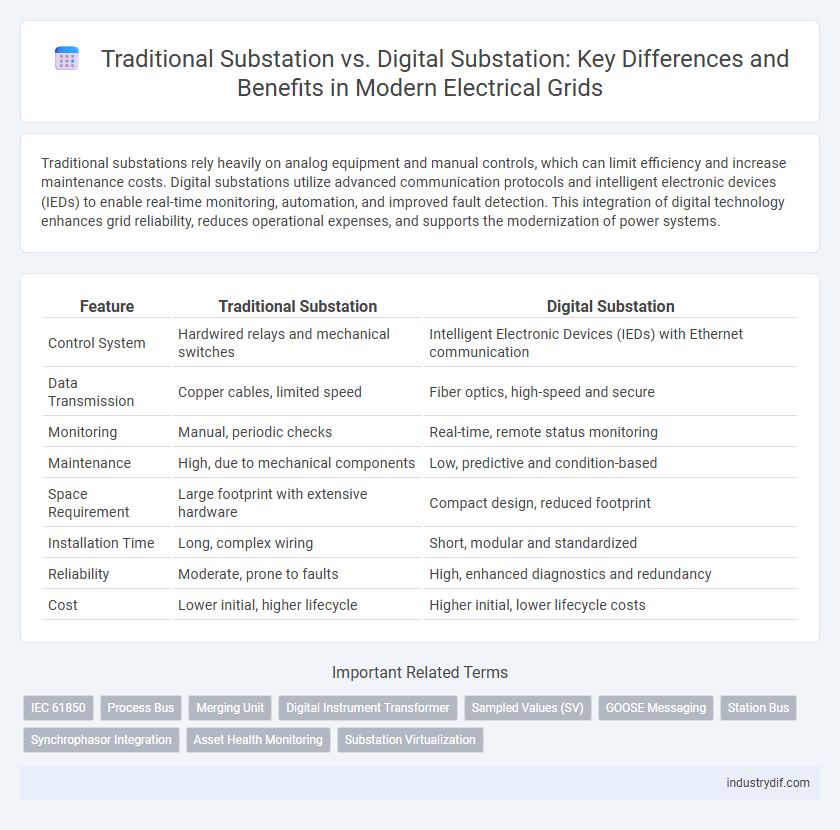840x830 pixels.
Task: Click 'Long, complex wiring' cell
Action: pos(297,543)
